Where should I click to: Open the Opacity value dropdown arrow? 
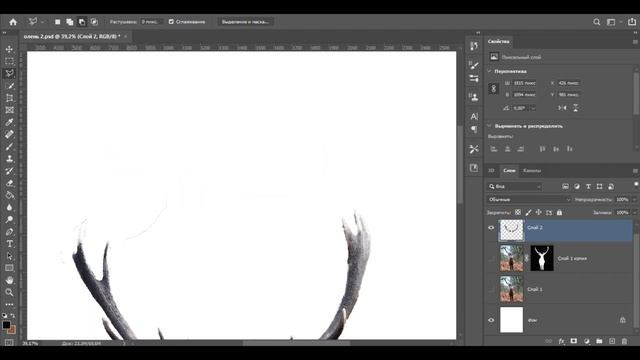[634, 200]
